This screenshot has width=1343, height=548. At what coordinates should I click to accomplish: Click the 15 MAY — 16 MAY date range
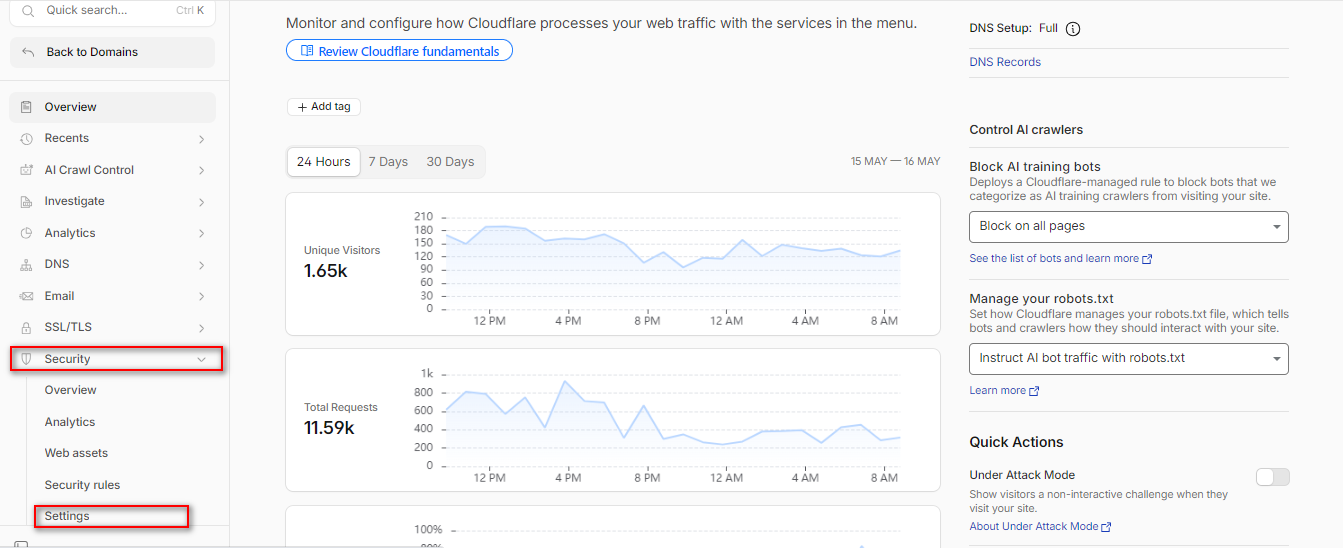coord(895,161)
